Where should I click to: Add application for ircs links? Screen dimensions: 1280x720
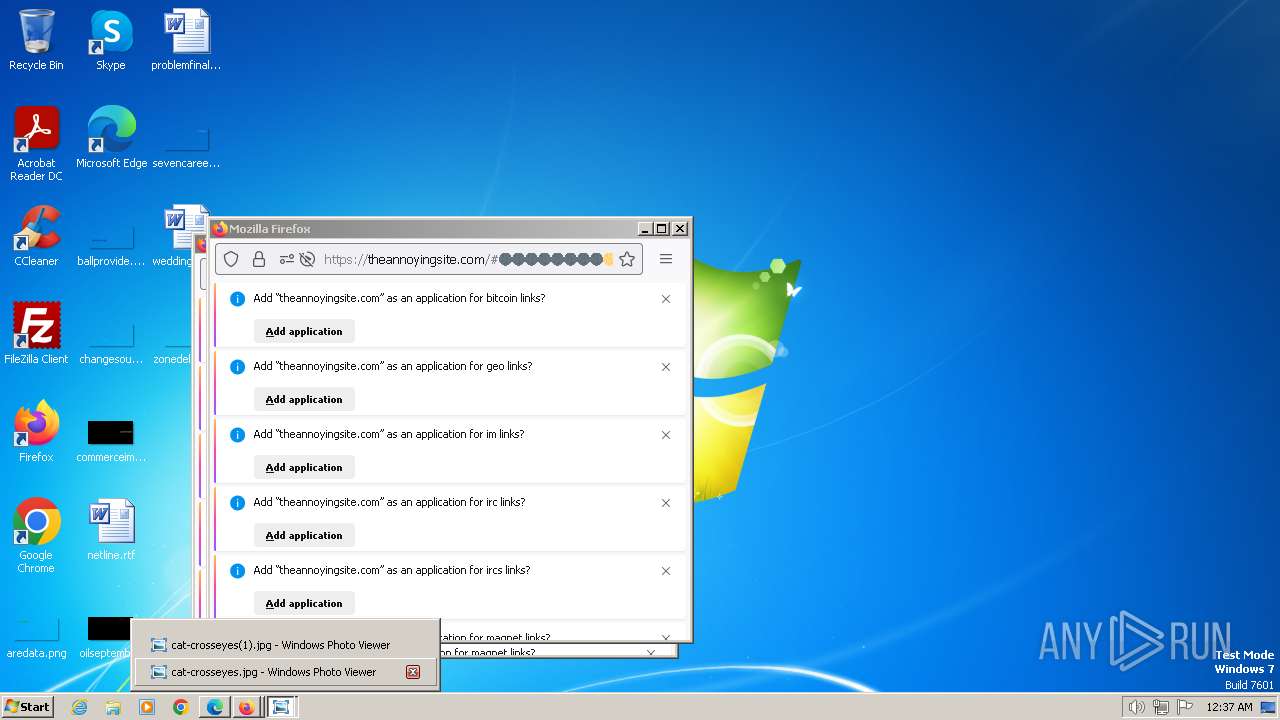(304, 603)
